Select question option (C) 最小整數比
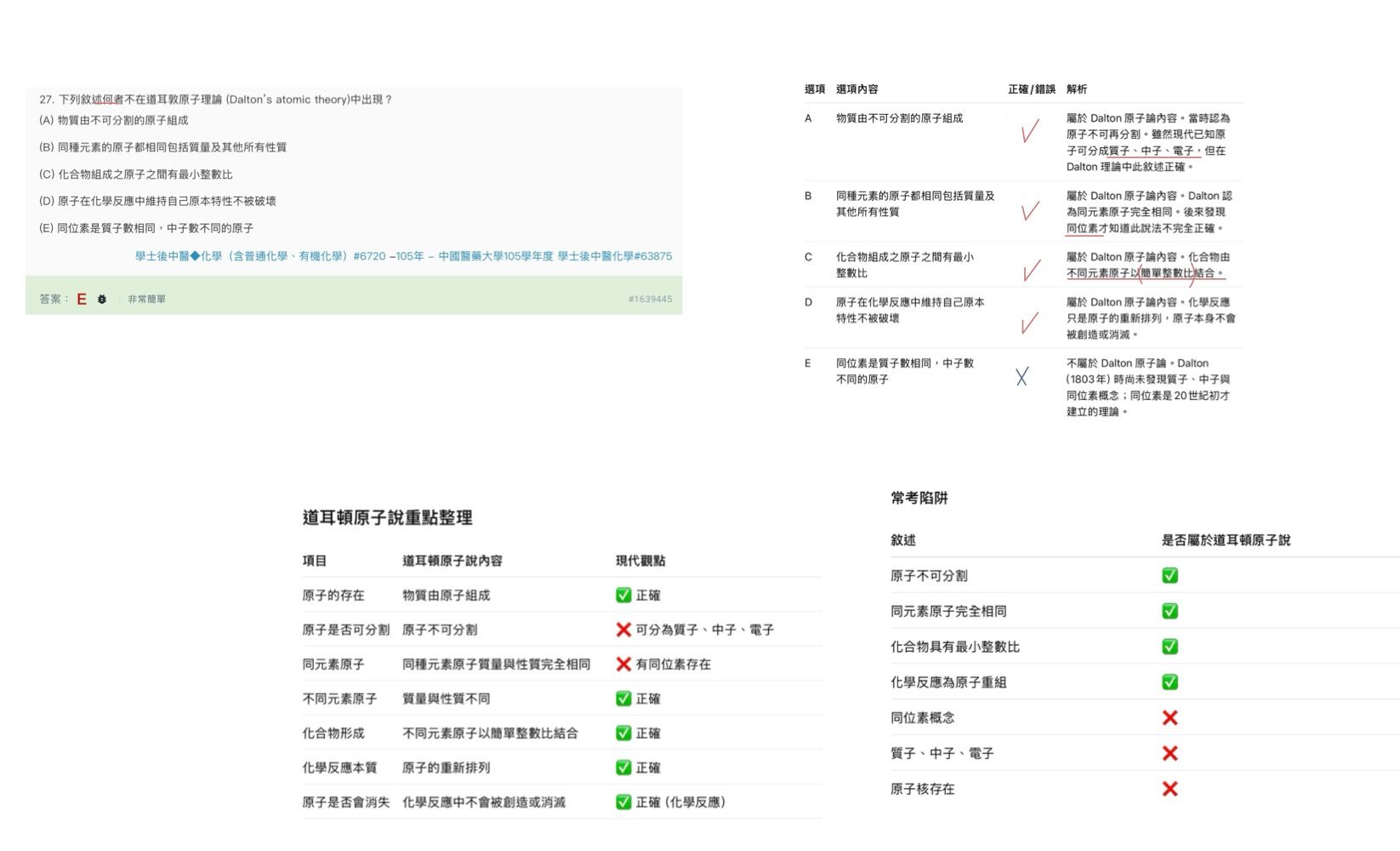 [136, 174]
